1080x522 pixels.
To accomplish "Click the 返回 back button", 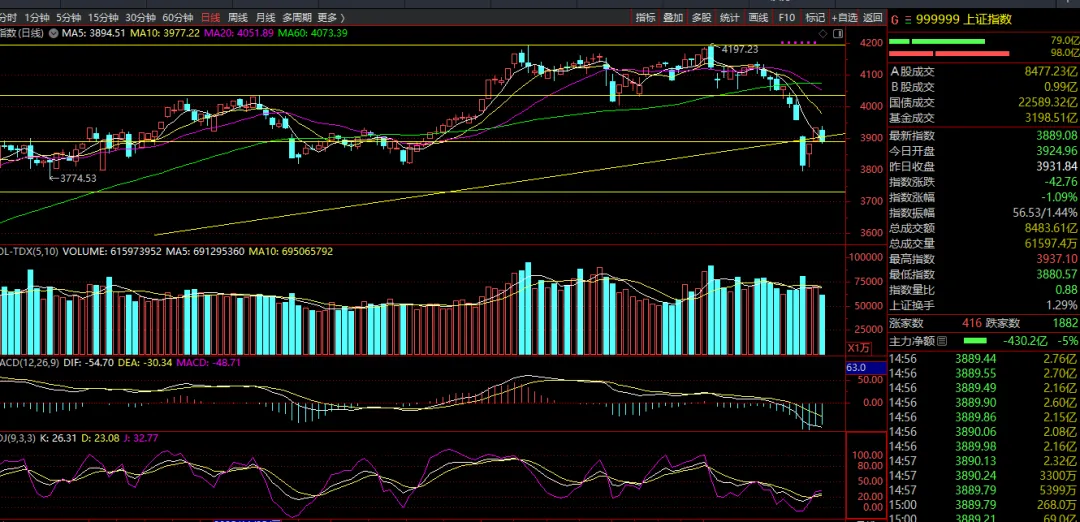I will coord(873,18).
